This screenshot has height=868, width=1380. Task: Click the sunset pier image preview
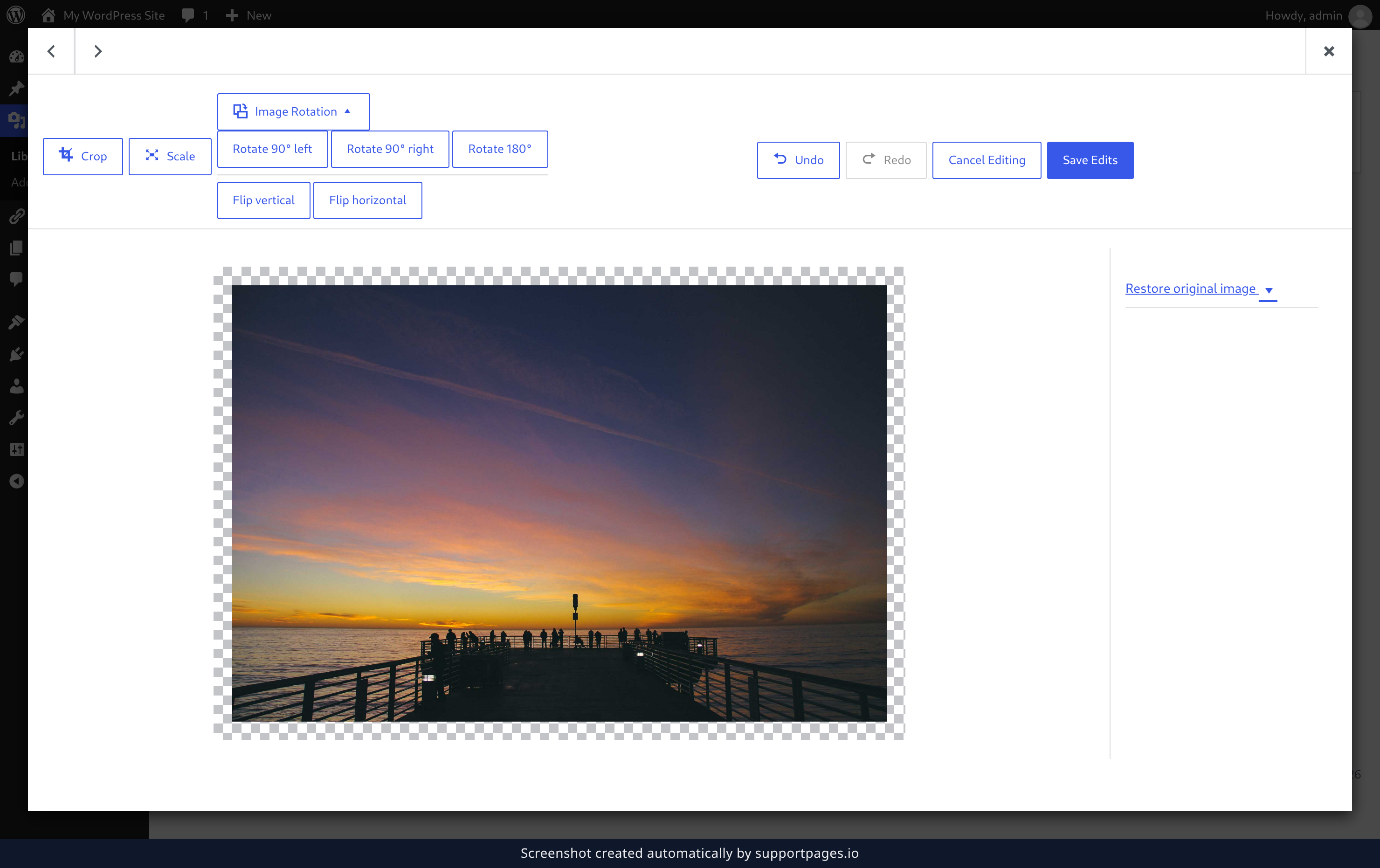(559, 503)
